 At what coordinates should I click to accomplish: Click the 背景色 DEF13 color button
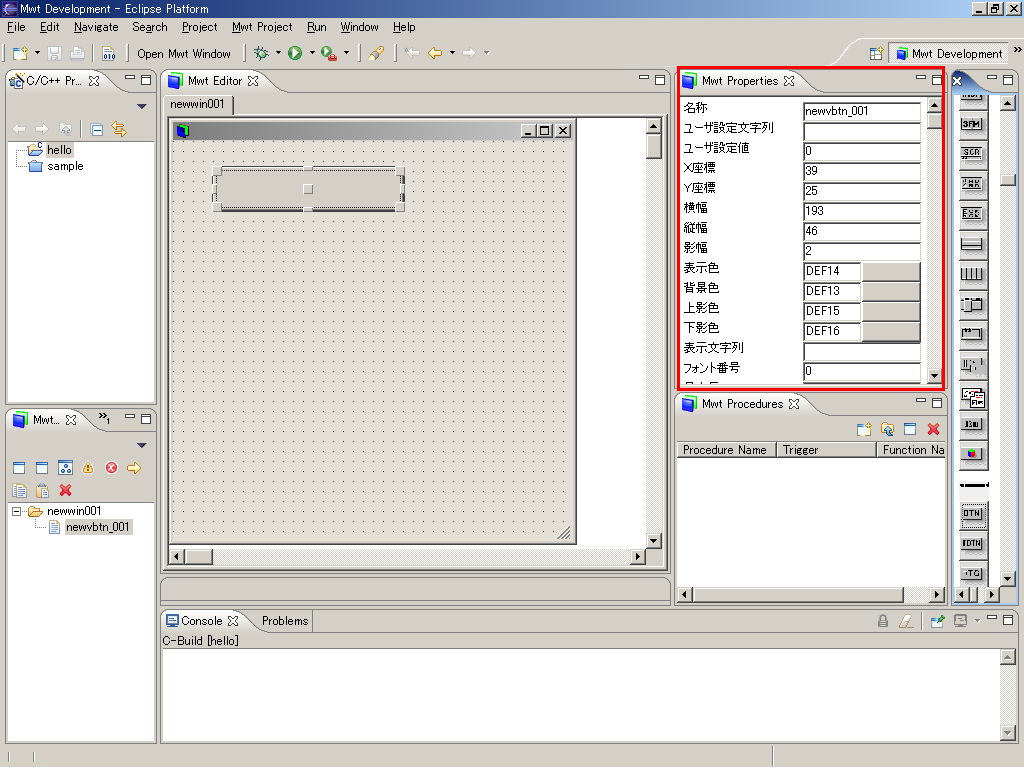coord(891,291)
